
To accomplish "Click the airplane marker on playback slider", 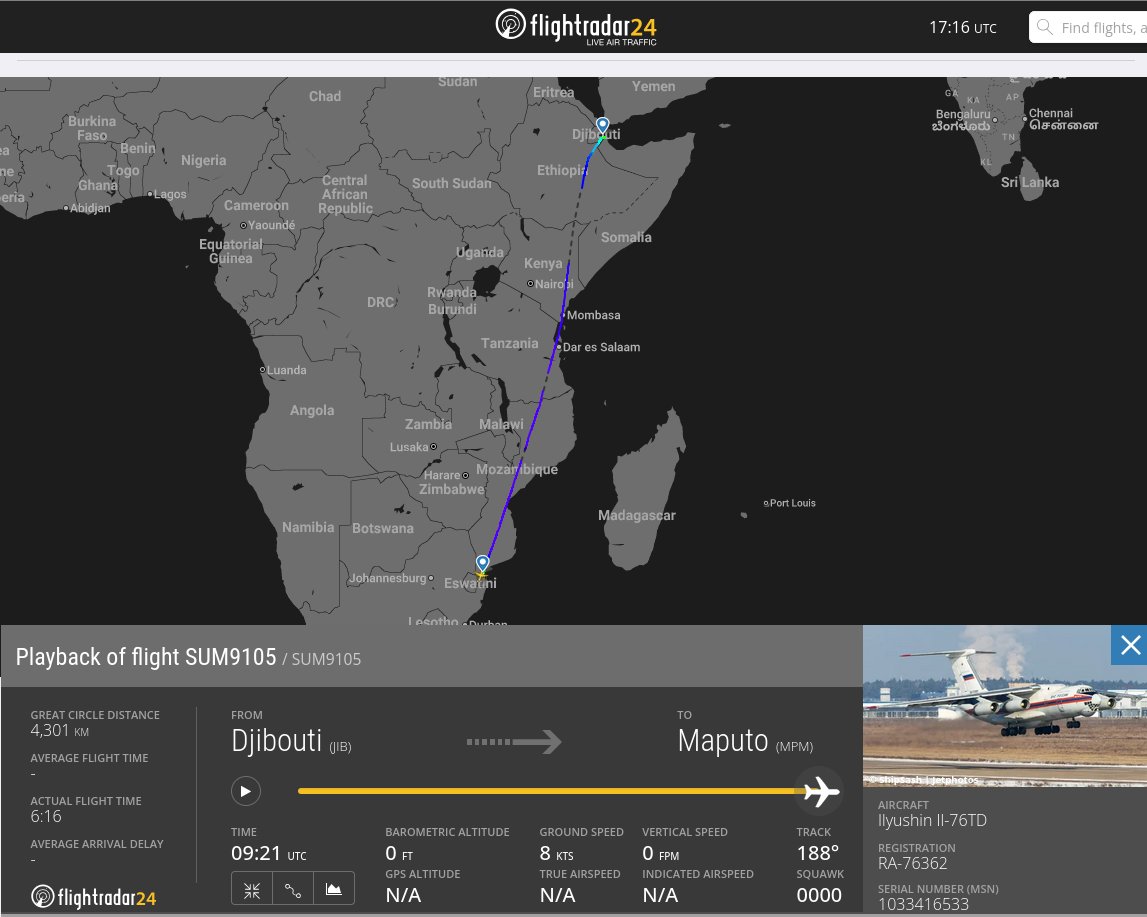I will tap(821, 791).
